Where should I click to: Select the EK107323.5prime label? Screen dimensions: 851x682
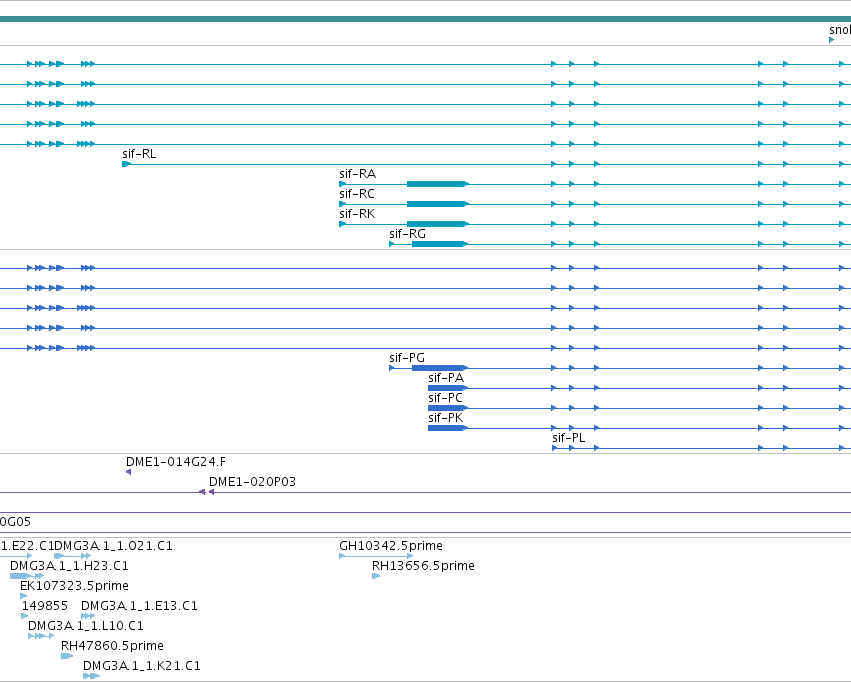click(x=74, y=587)
